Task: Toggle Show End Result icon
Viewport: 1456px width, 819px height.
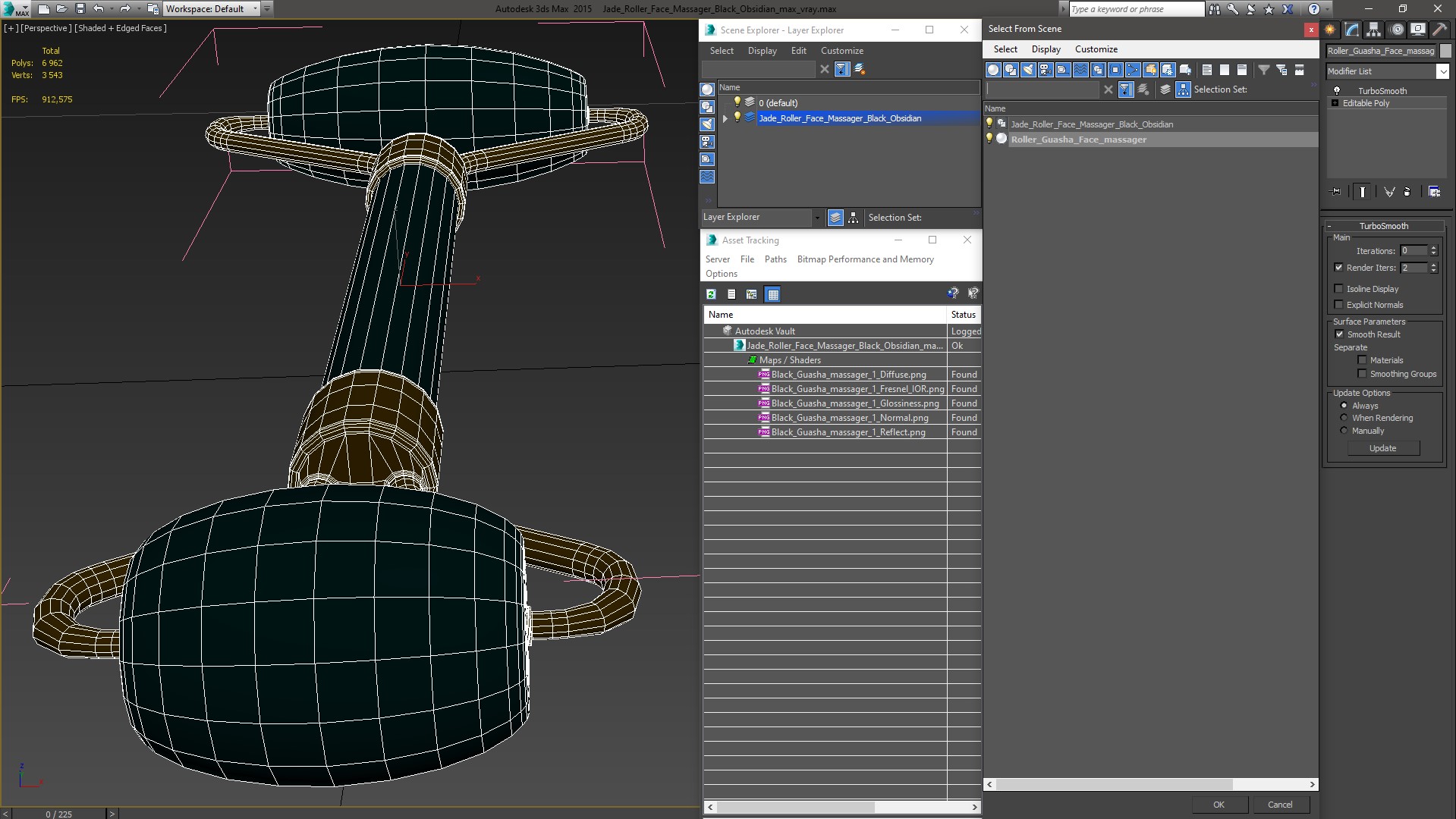Action: click(1363, 192)
